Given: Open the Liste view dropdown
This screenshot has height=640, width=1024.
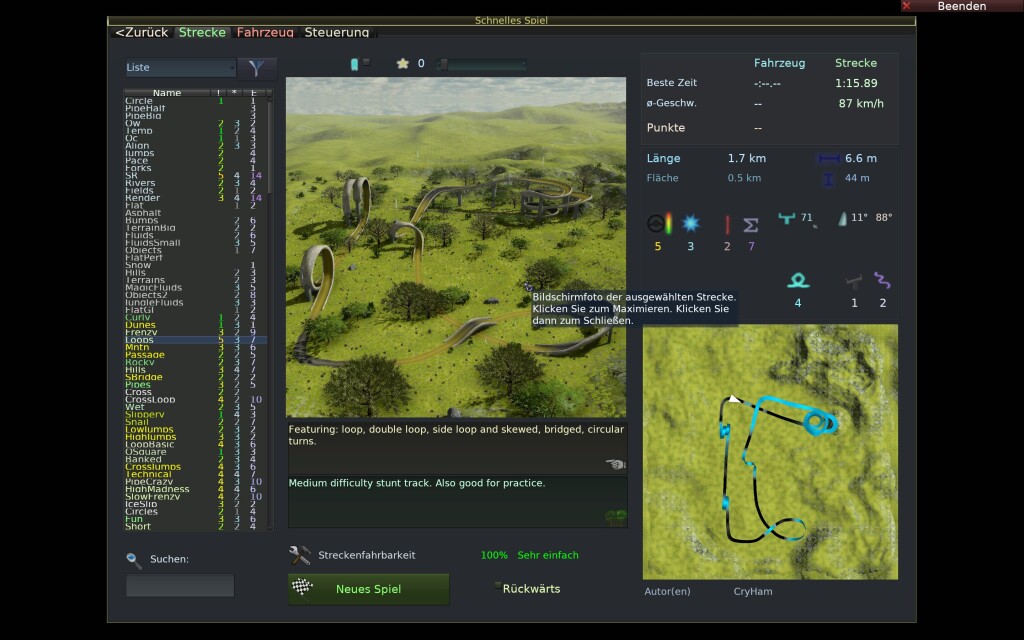Looking at the screenshot, I should tap(180, 68).
